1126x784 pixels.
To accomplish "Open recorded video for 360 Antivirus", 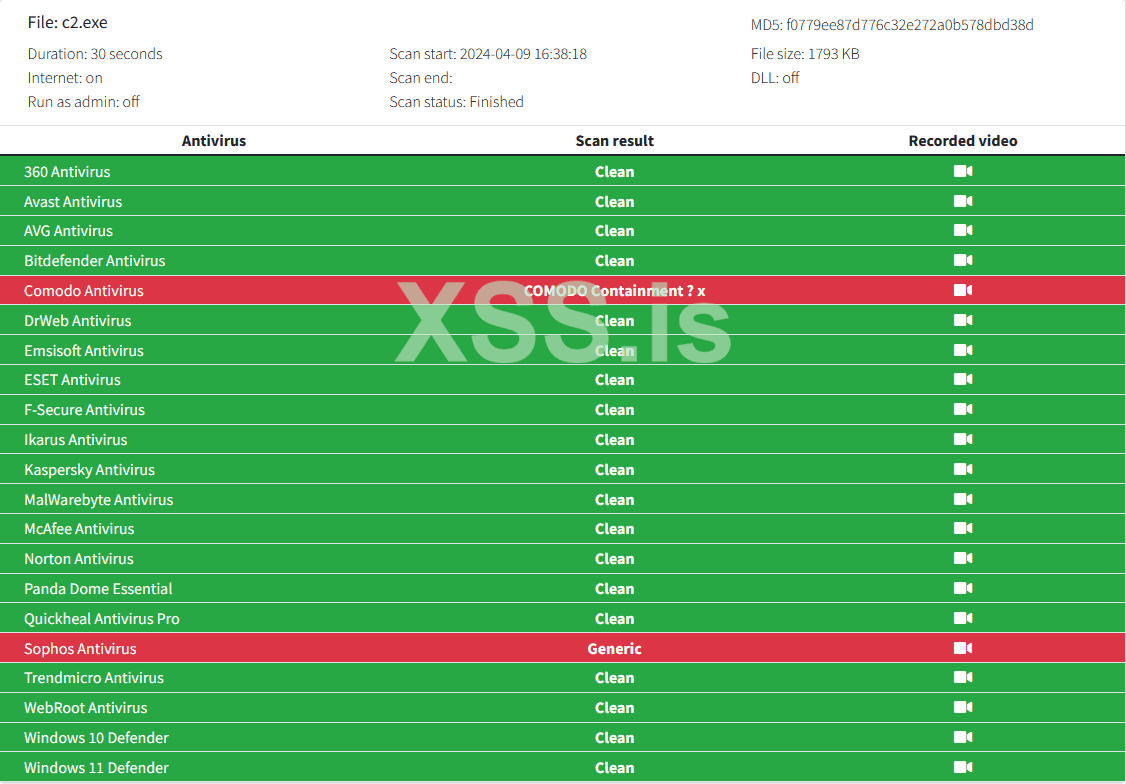I will (x=962, y=171).
